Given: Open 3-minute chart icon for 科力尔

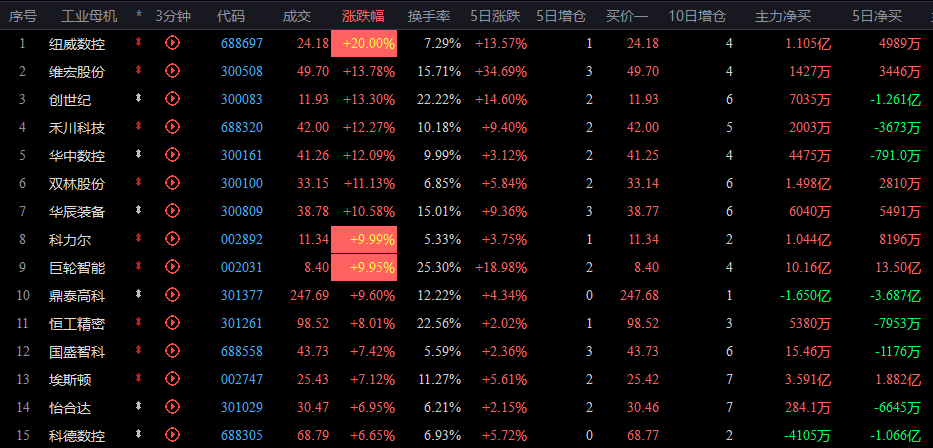Looking at the screenshot, I should (x=173, y=239).
